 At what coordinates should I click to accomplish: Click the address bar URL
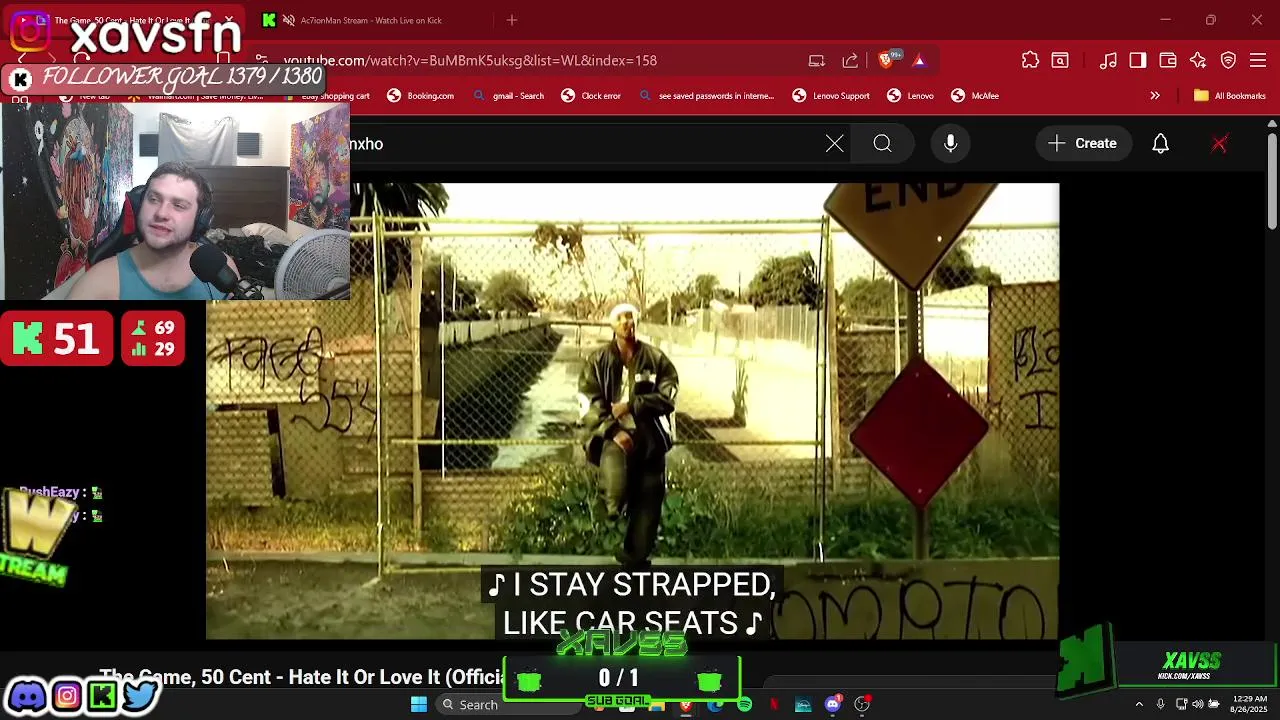[x=470, y=60]
